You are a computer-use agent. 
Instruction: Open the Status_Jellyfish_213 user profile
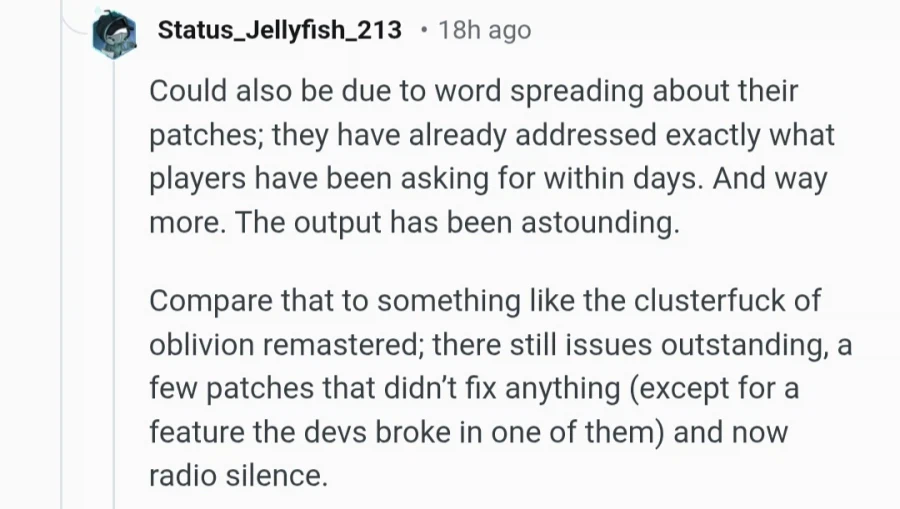click(279, 31)
